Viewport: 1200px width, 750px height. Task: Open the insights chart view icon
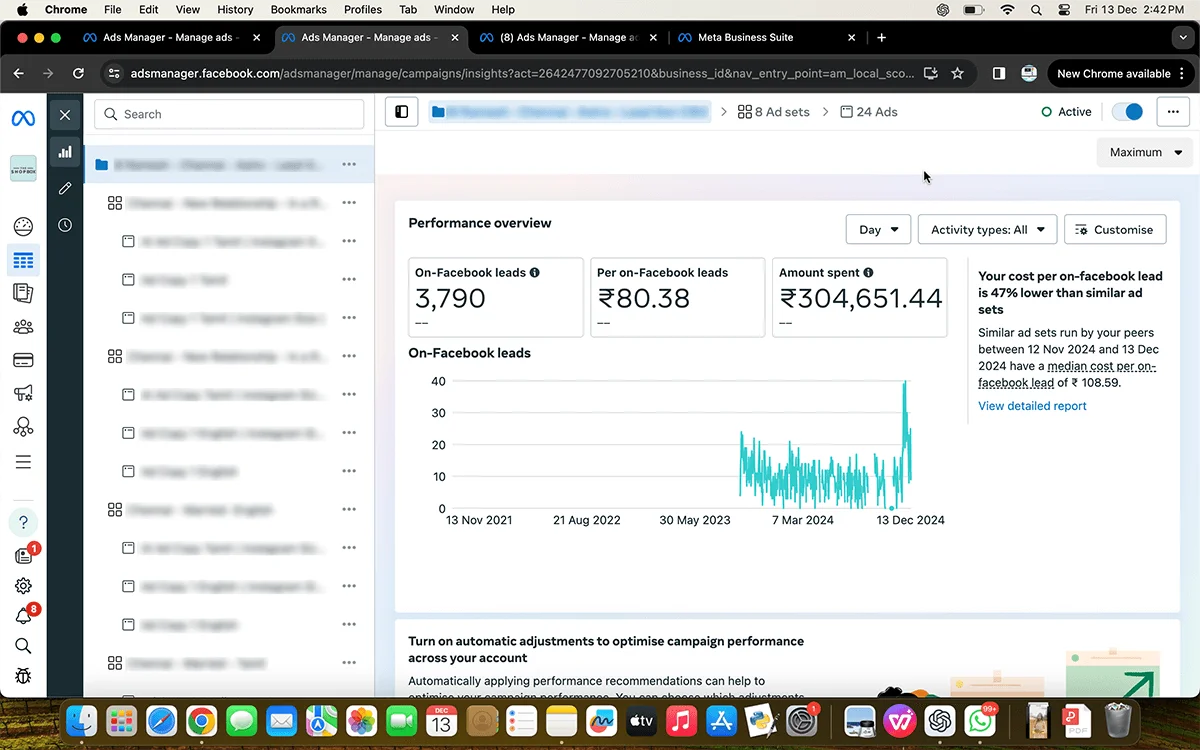65,152
